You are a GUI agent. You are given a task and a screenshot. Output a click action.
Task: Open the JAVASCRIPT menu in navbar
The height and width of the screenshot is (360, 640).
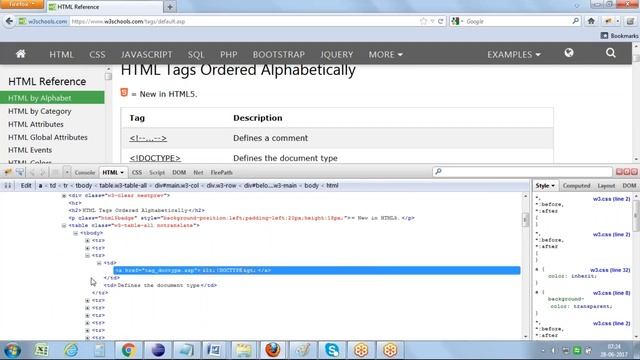pyautogui.click(x=147, y=54)
